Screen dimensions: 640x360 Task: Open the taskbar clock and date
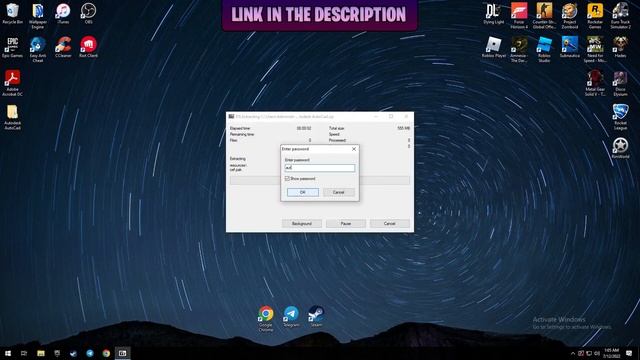pyautogui.click(x=611, y=353)
